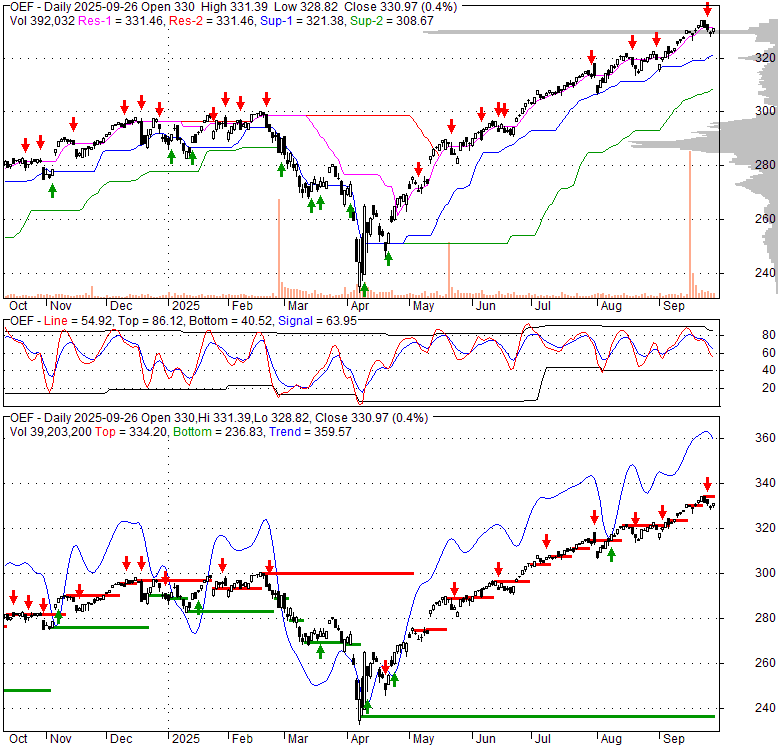Click the mid-May volume spike bar in top chart
The width and height of the screenshot is (780, 745).
[x=449, y=270]
